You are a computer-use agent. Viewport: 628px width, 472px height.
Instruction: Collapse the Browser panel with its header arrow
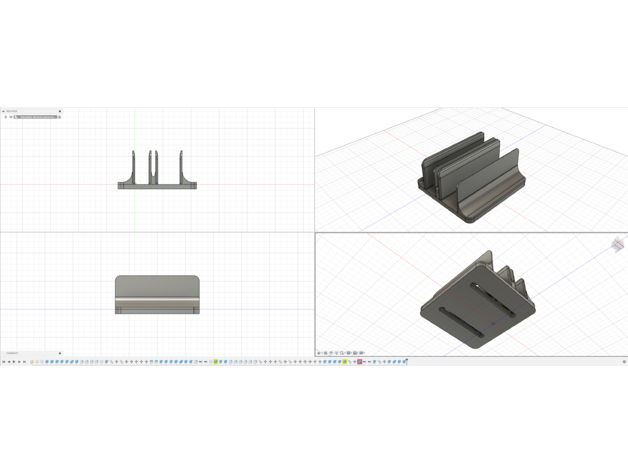(x=3, y=111)
